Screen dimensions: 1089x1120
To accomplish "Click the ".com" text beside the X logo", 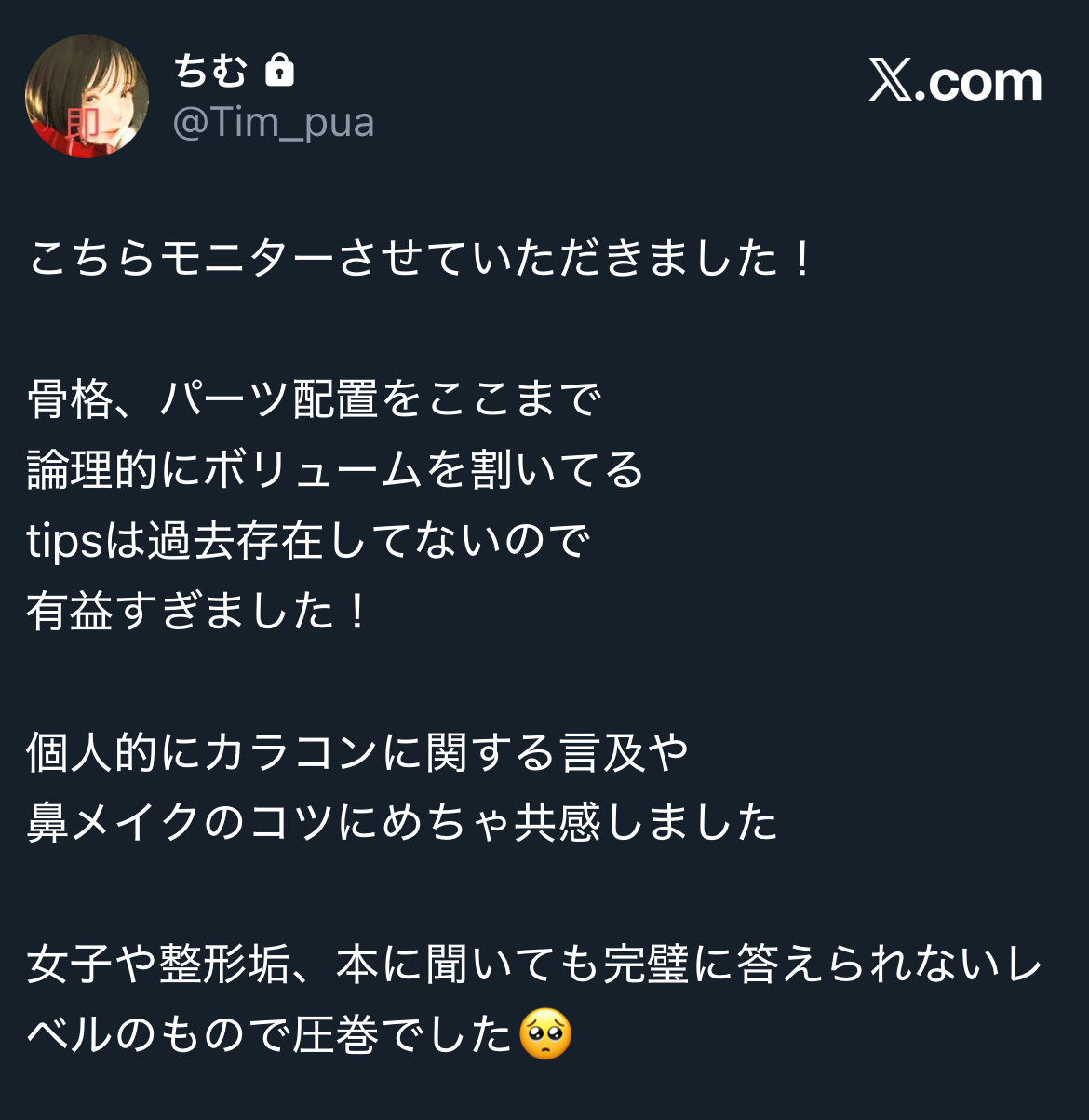I will [978, 82].
